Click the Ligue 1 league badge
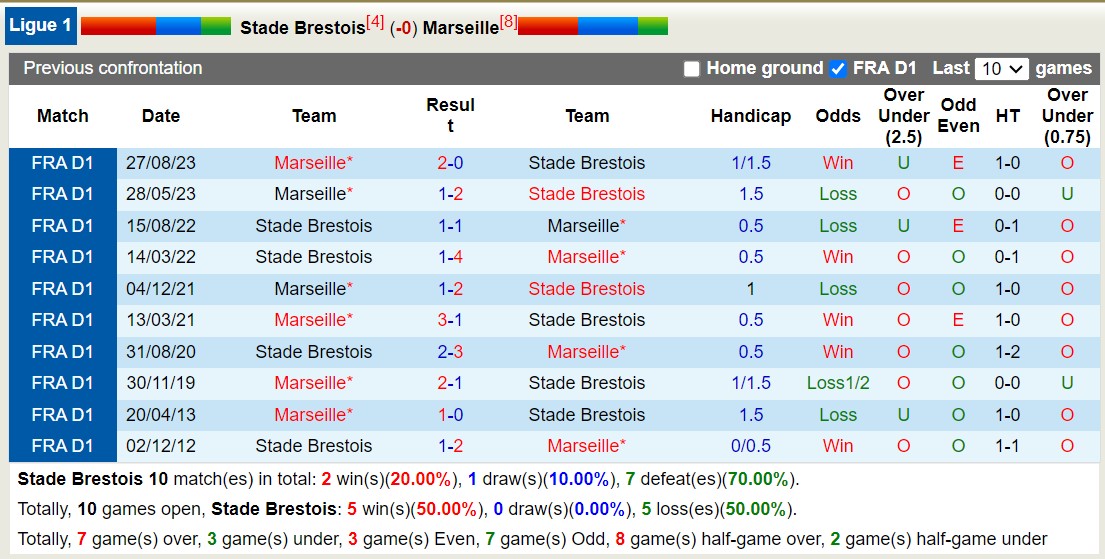Image resolution: width=1105 pixels, height=559 pixels. [x=40, y=26]
